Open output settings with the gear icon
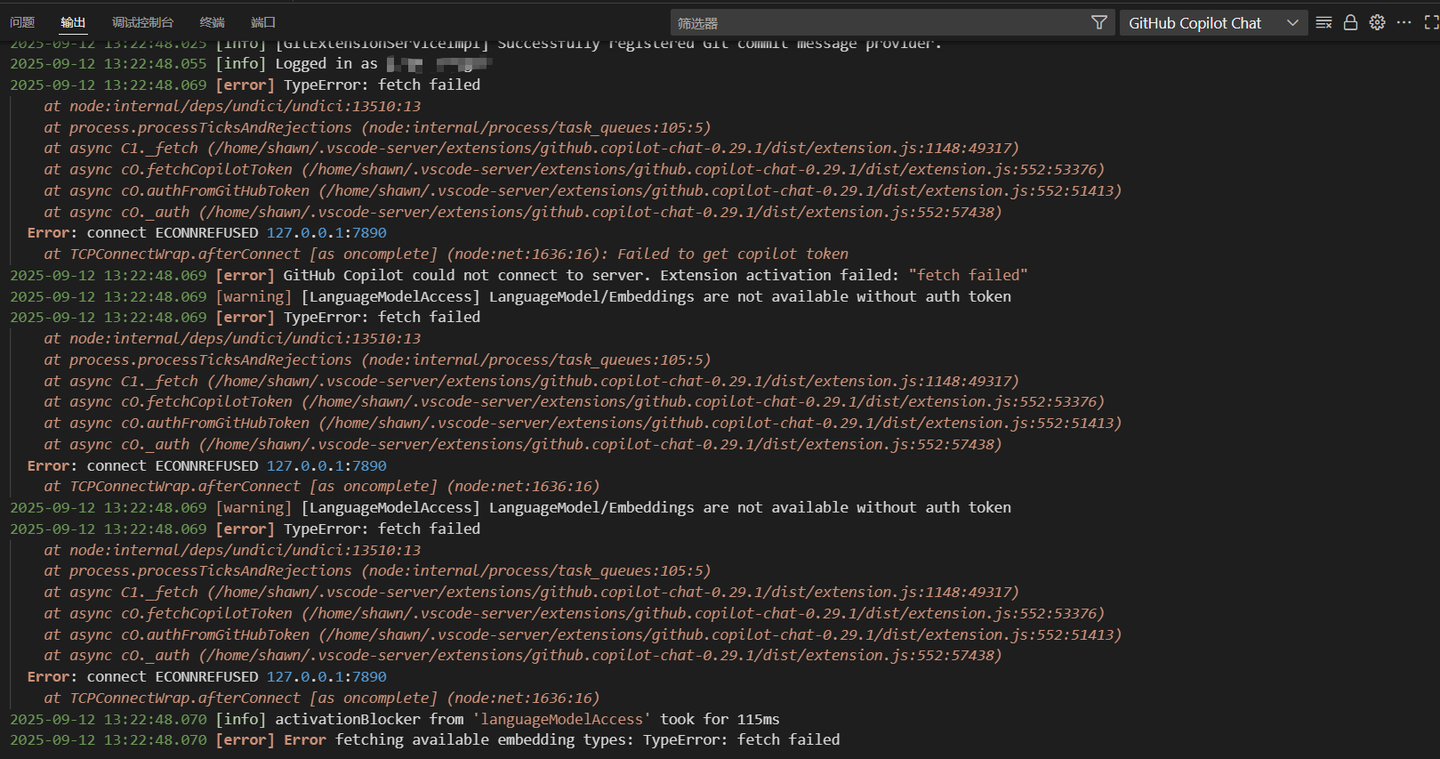1440x759 pixels. coord(1378,22)
